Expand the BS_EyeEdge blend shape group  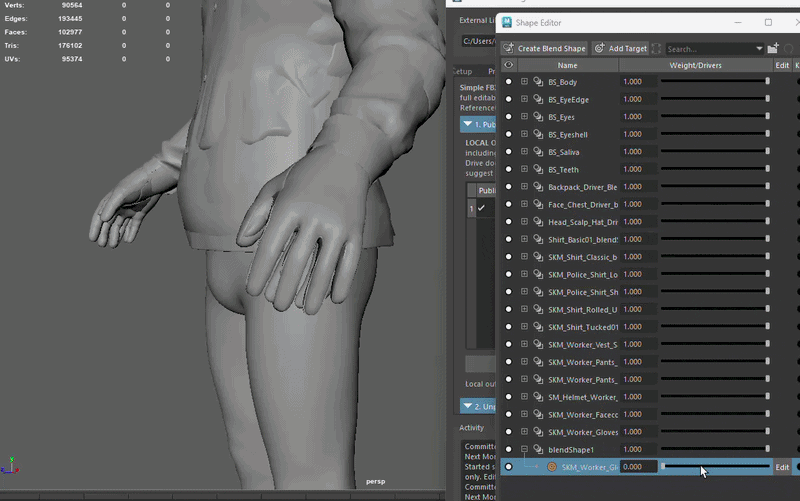point(524,99)
